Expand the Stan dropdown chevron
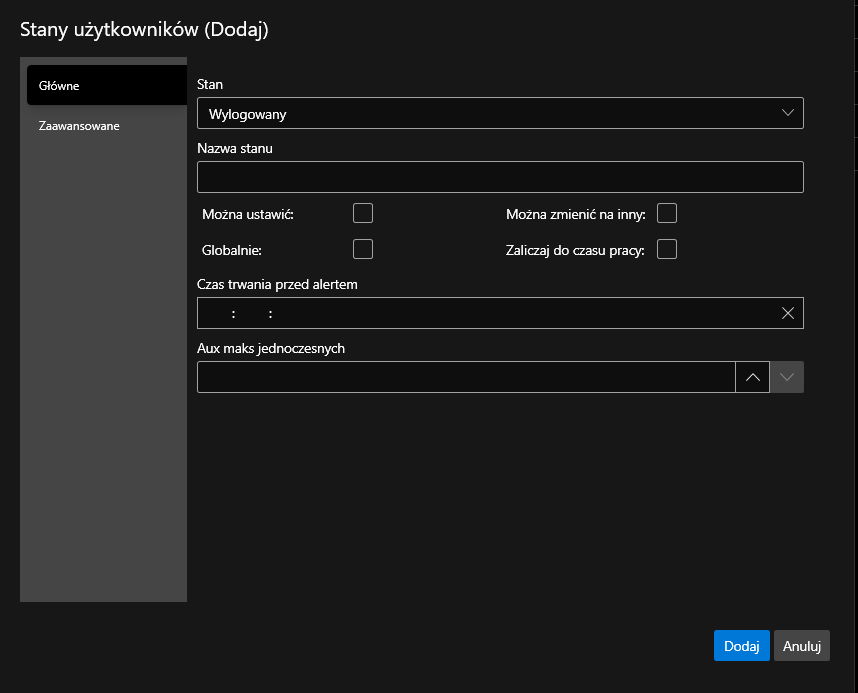Image resolution: width=858 pixels, height=693 pixels. pos(788,113)
